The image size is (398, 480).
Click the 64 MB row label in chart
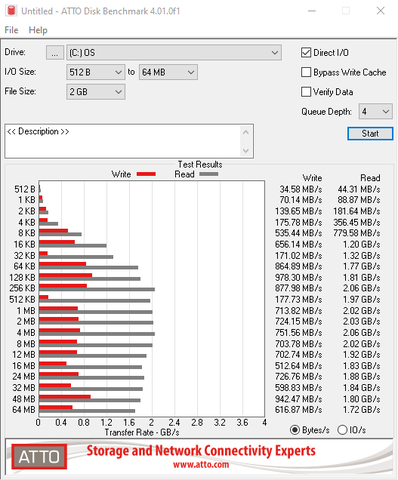pyautogui.click(x=24, y=410)
